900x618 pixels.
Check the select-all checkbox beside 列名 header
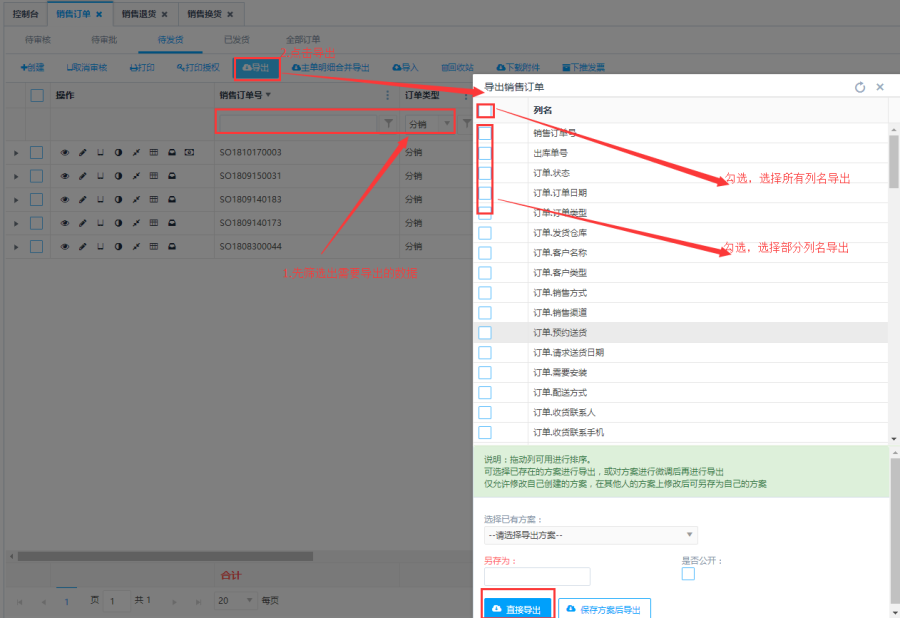click(x=485, y=111)
